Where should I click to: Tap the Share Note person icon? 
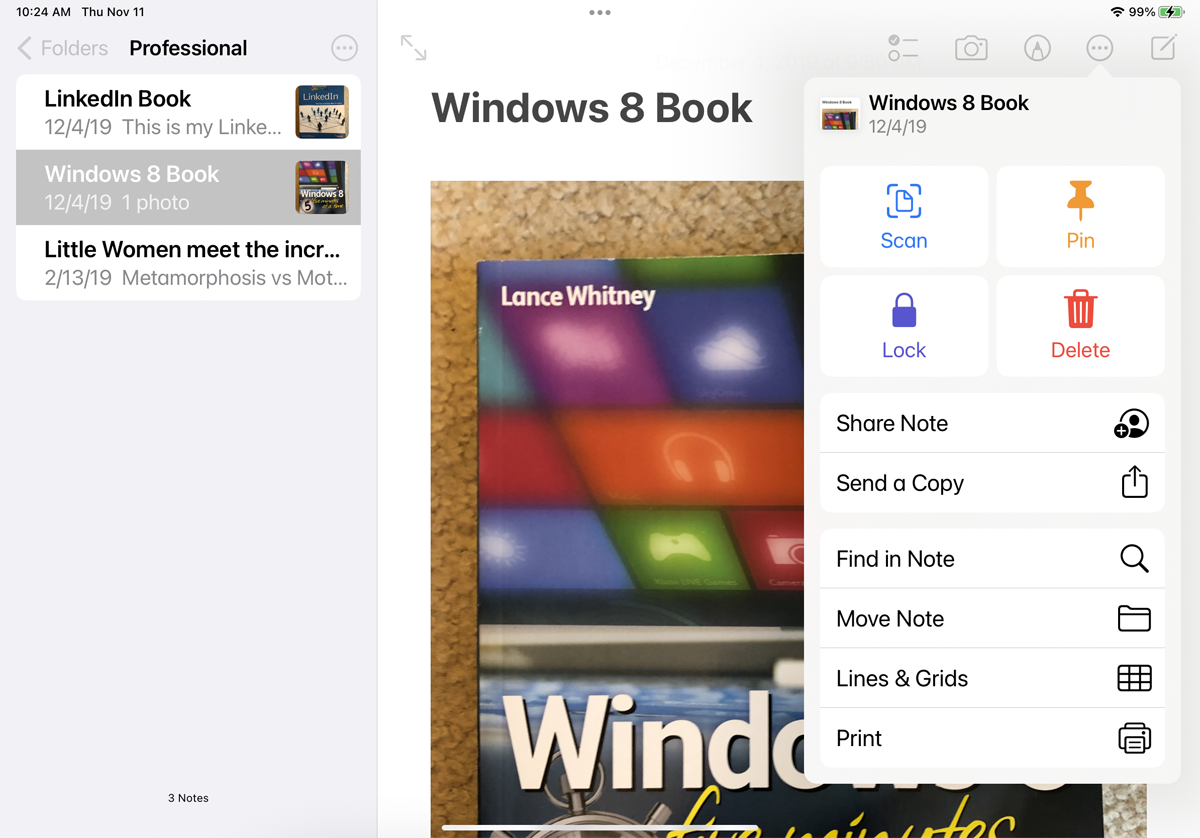1131,423
